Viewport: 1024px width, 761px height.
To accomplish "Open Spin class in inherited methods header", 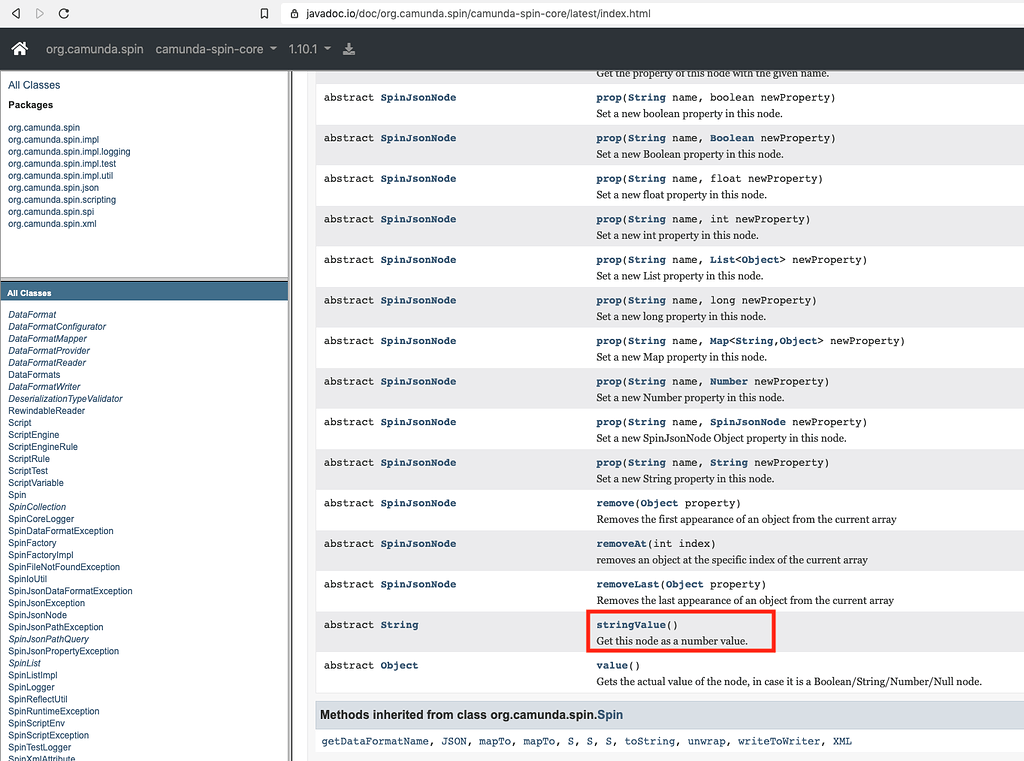I will point(610,715).
